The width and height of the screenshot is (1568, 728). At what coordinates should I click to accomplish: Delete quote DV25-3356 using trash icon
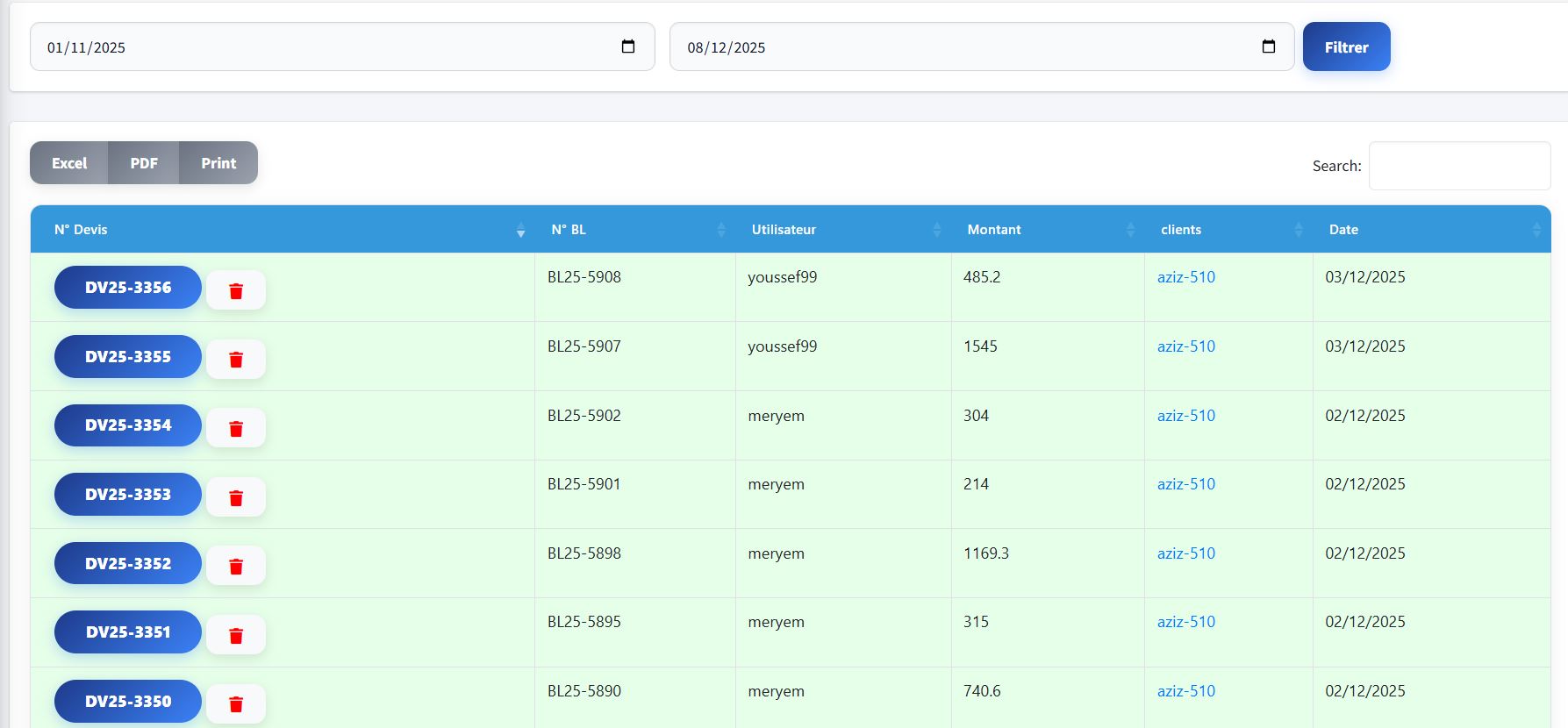(236, 290)
